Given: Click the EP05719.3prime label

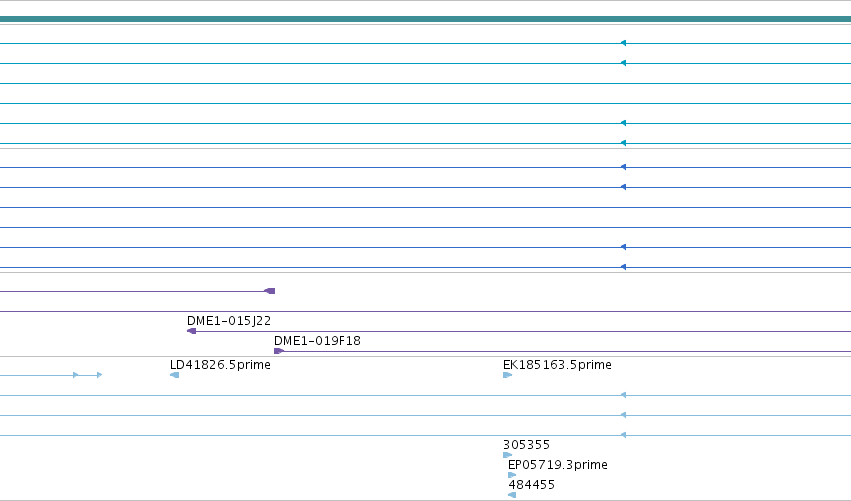Looking at the screenshot, I should pos(557,465).
